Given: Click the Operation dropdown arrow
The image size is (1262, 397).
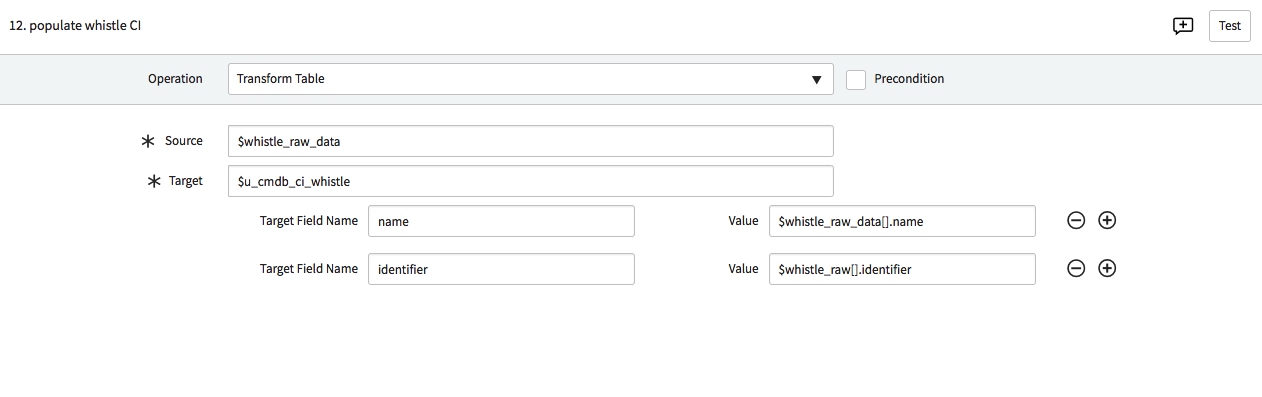Looking at the screenshot, I should point(816,80).
